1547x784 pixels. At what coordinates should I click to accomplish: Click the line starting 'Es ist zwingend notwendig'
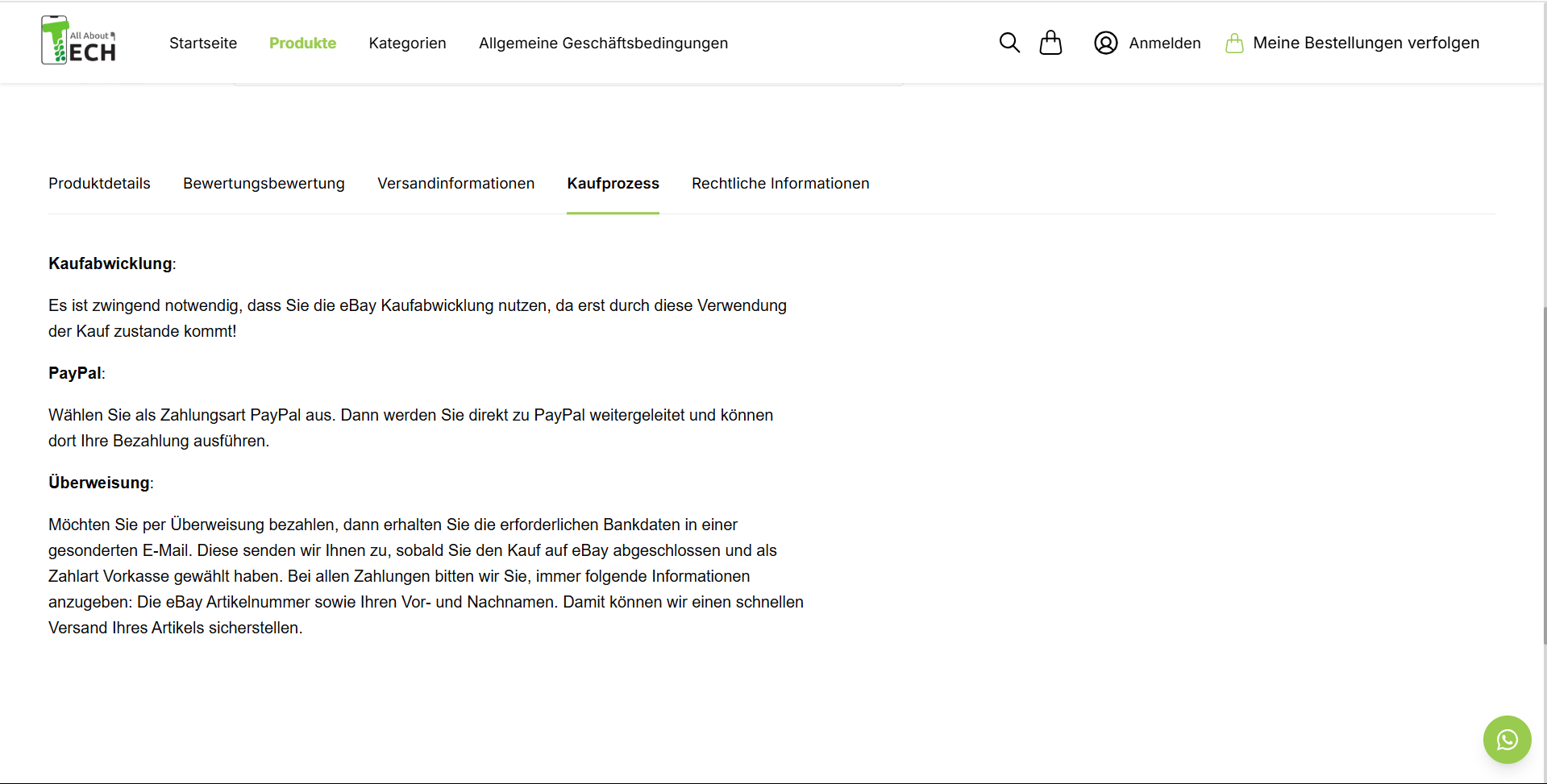pos(418,305)
